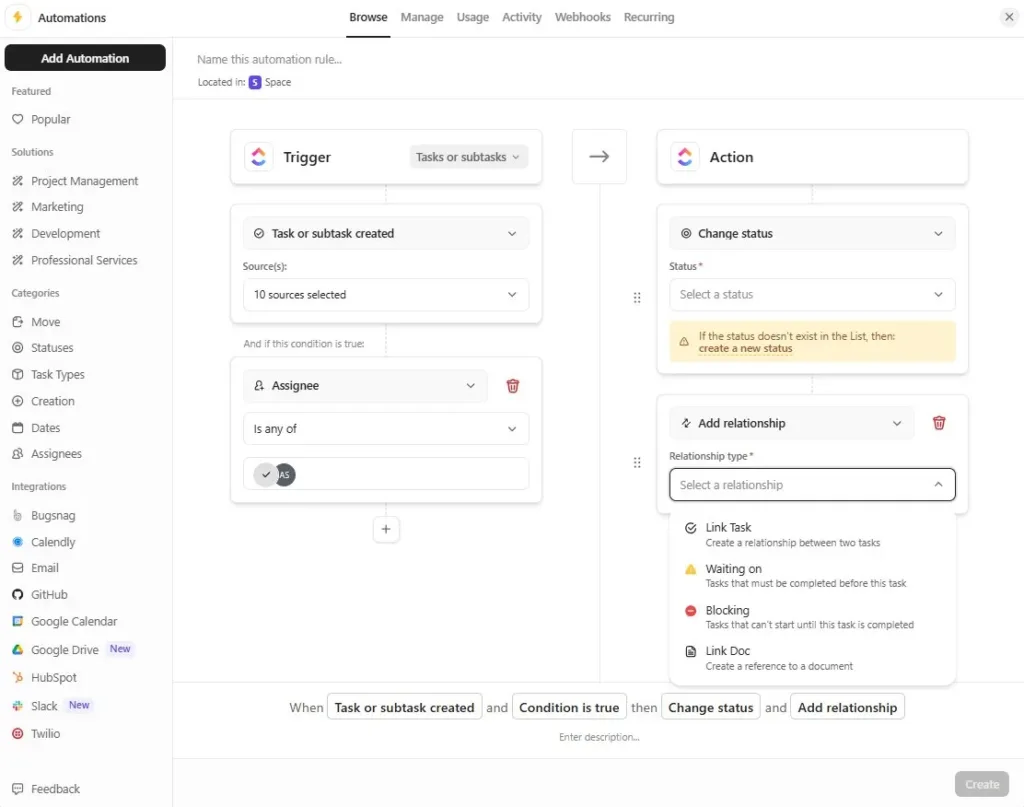Collapse the Select a relationship dropdown
This screenshot has height=807, width=1024.
[x=812, y=485]
